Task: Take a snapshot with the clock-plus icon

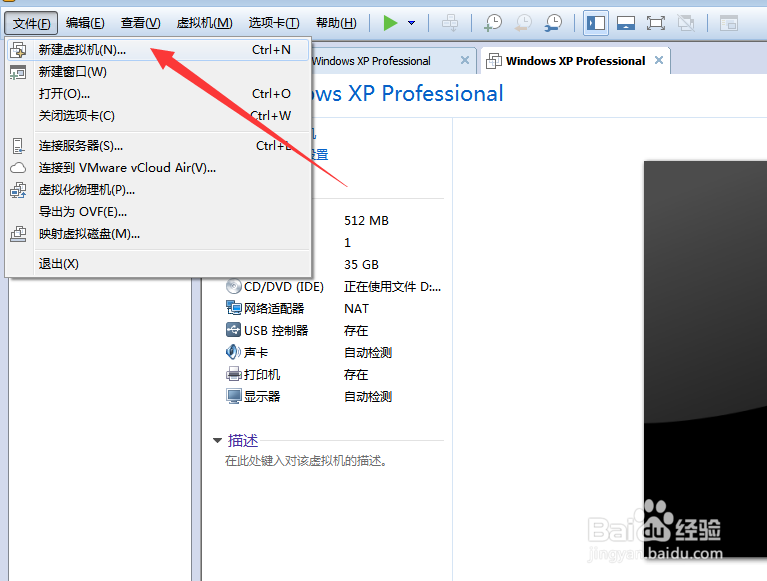Action: point(493,23)
